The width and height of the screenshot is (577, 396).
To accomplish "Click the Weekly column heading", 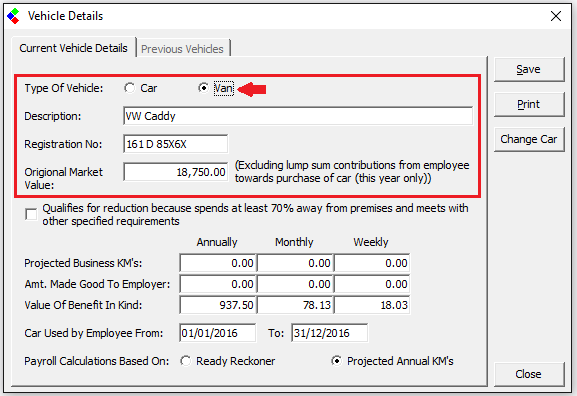I will click(x=371, y=242).
